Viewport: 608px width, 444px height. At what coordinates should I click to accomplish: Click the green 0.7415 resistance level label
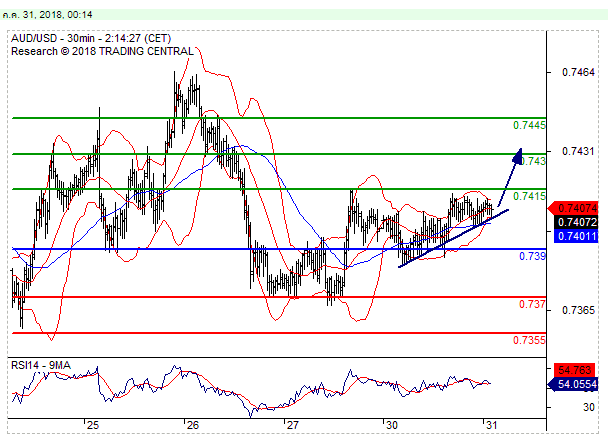(x=529, y=196)
